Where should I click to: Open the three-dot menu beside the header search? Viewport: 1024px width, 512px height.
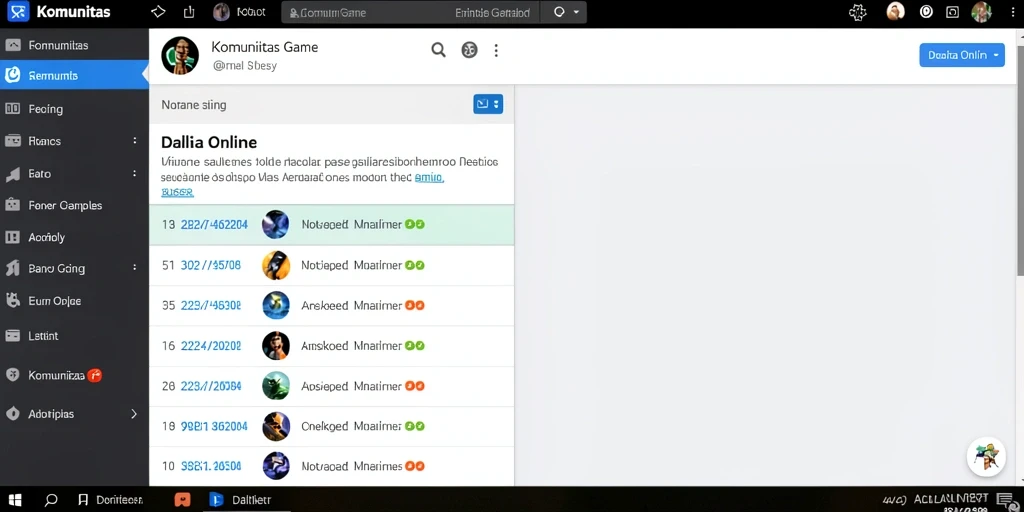pos(496,50)
